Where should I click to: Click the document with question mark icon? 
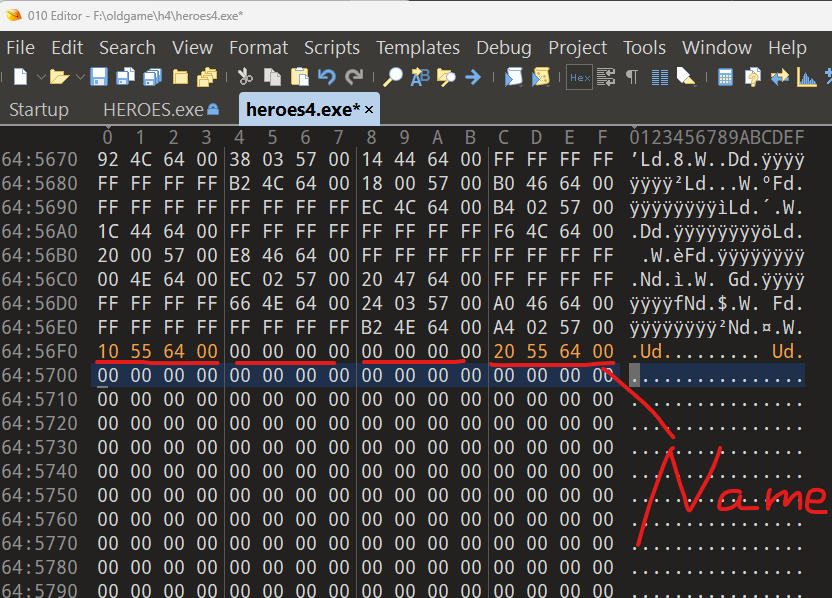click(x=752, y=77)
